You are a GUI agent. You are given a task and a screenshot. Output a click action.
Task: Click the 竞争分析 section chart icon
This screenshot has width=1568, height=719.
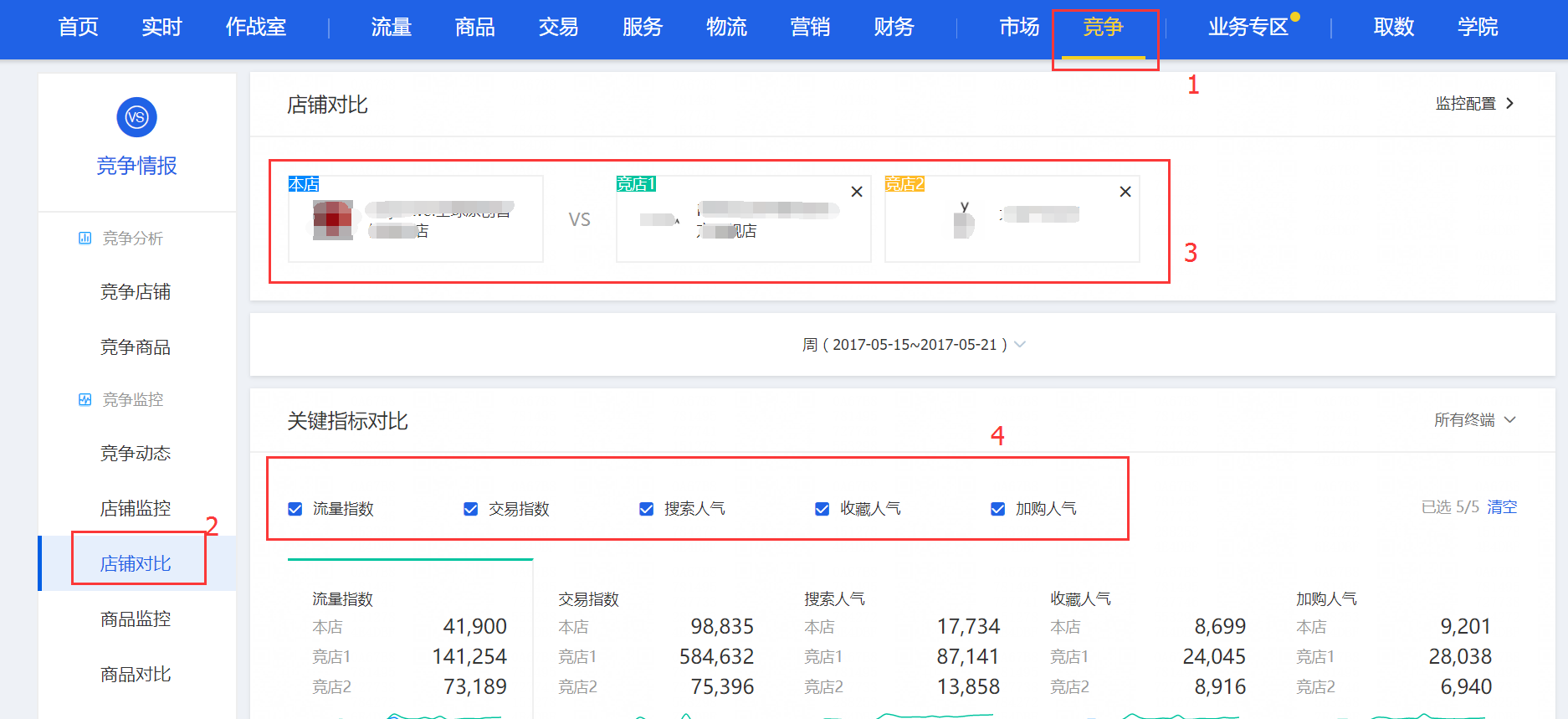click(x=85, y=239)
